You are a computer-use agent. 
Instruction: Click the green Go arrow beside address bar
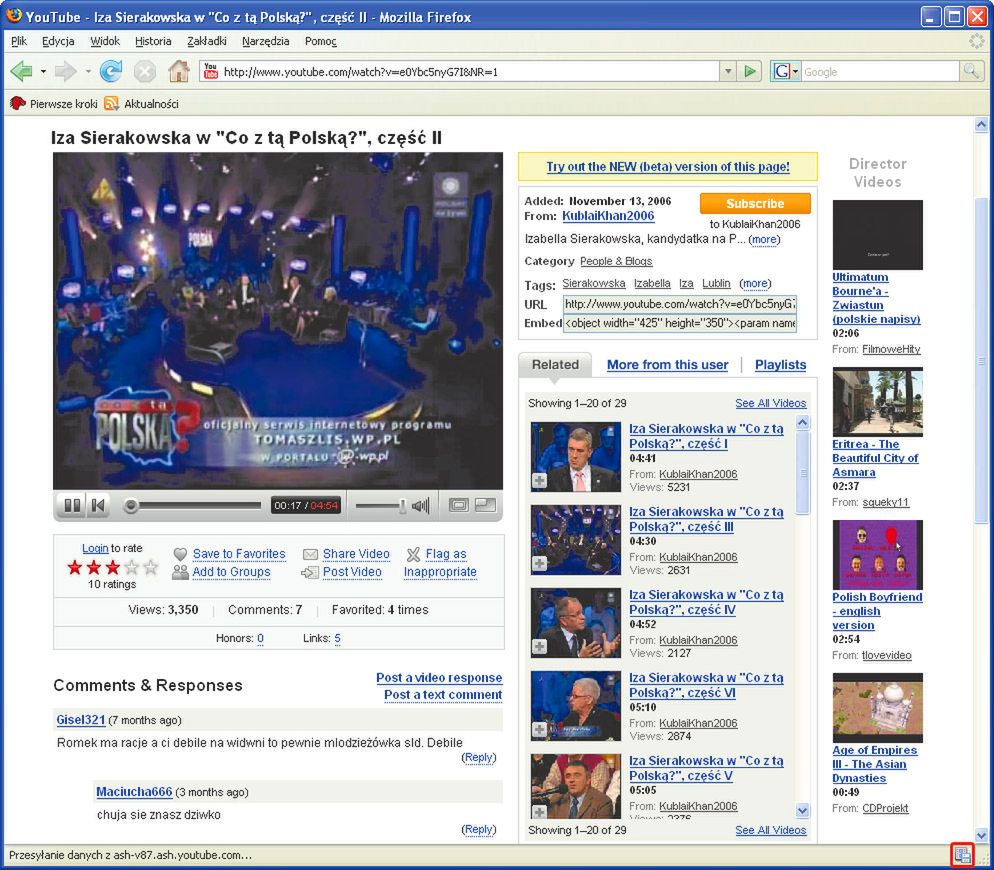[x=750, y=71]
